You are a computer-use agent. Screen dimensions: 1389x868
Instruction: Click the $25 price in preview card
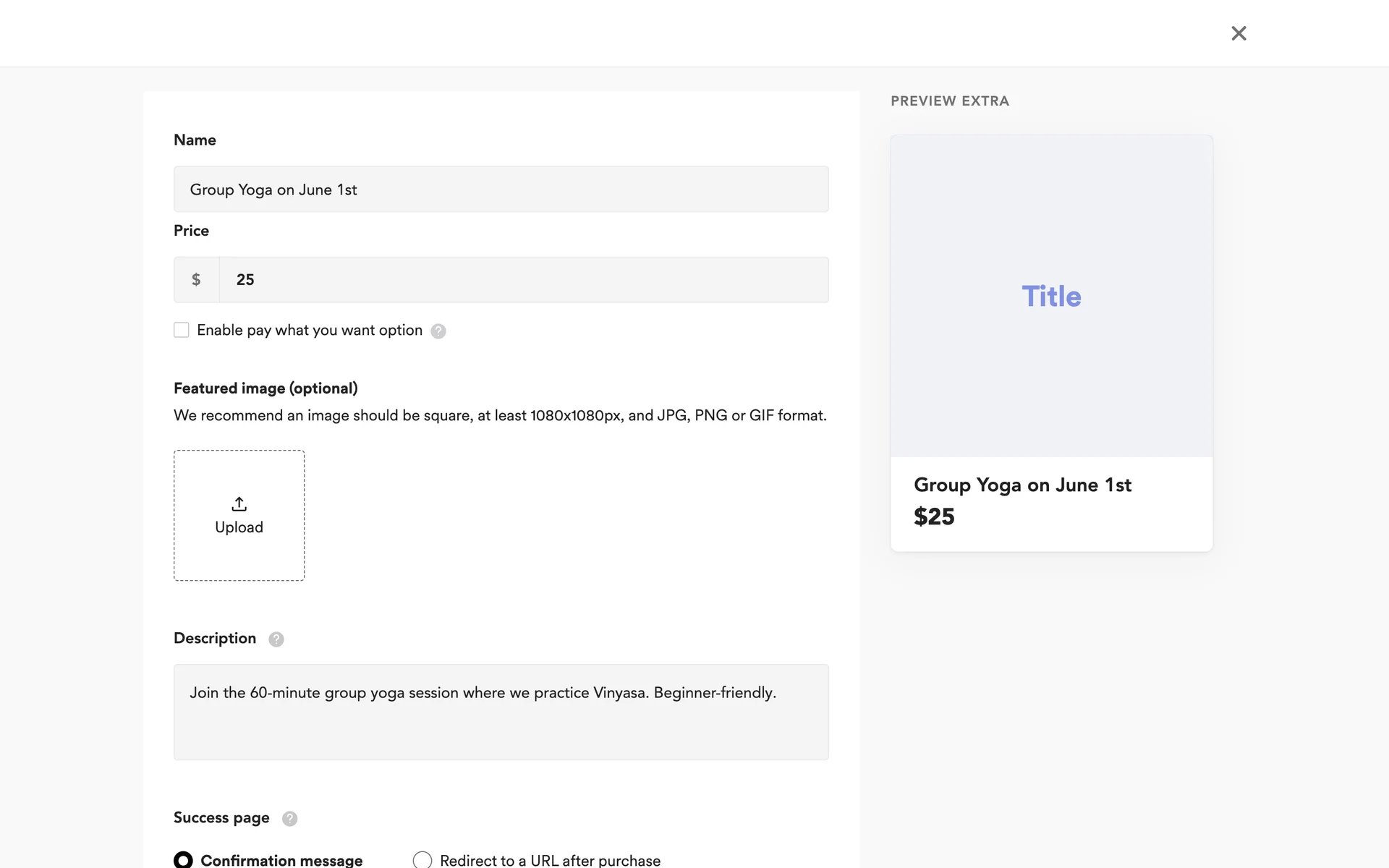pos(934,517)
